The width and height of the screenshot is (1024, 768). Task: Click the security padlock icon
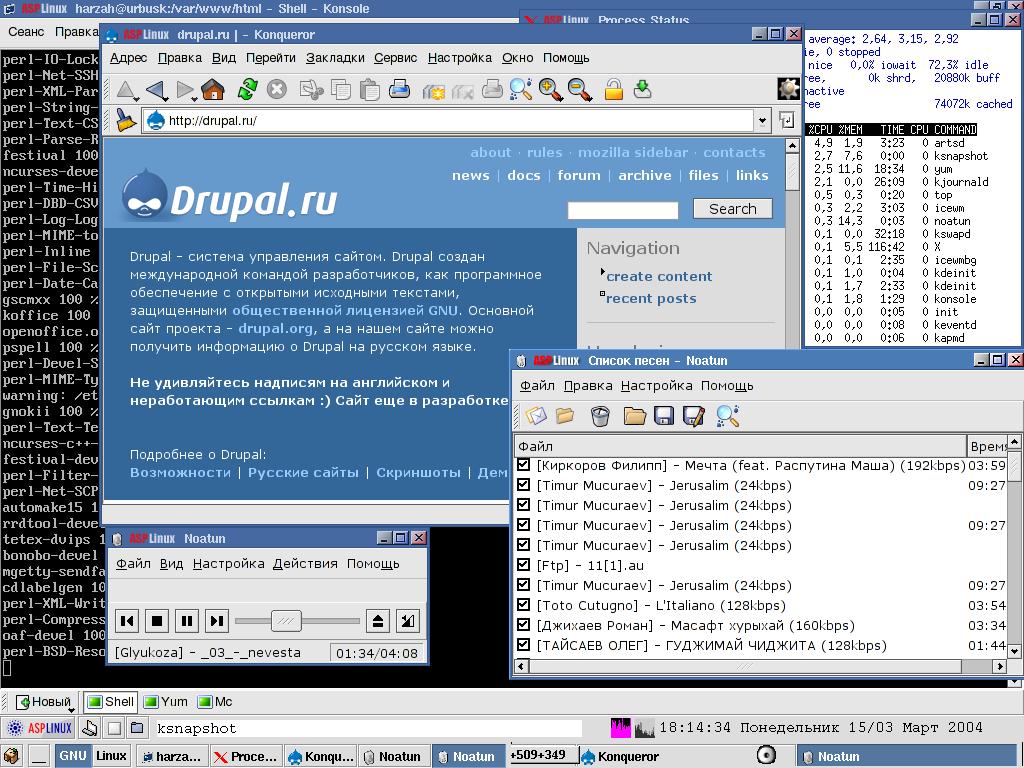point(613,90)
